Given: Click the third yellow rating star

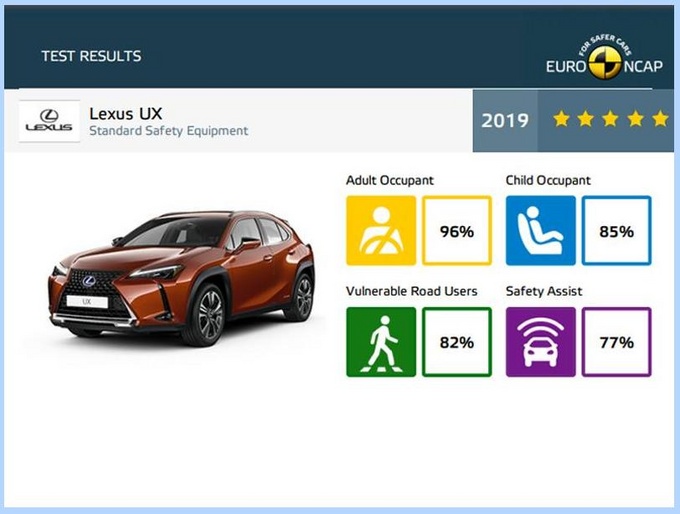Looking at the screenshot, I should pyautogui.click(x=611, y=118).
